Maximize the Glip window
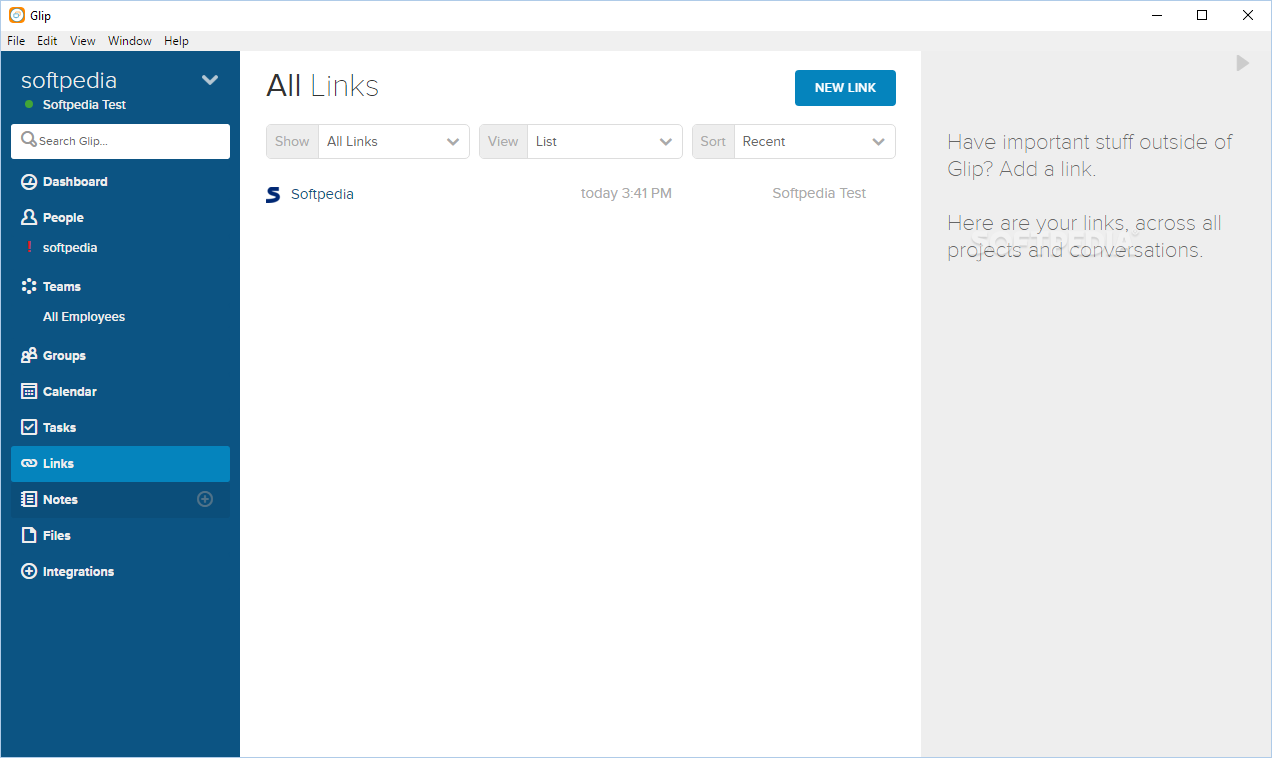The width and height of the screenshot is (1272, 758). click(1202, 15)
